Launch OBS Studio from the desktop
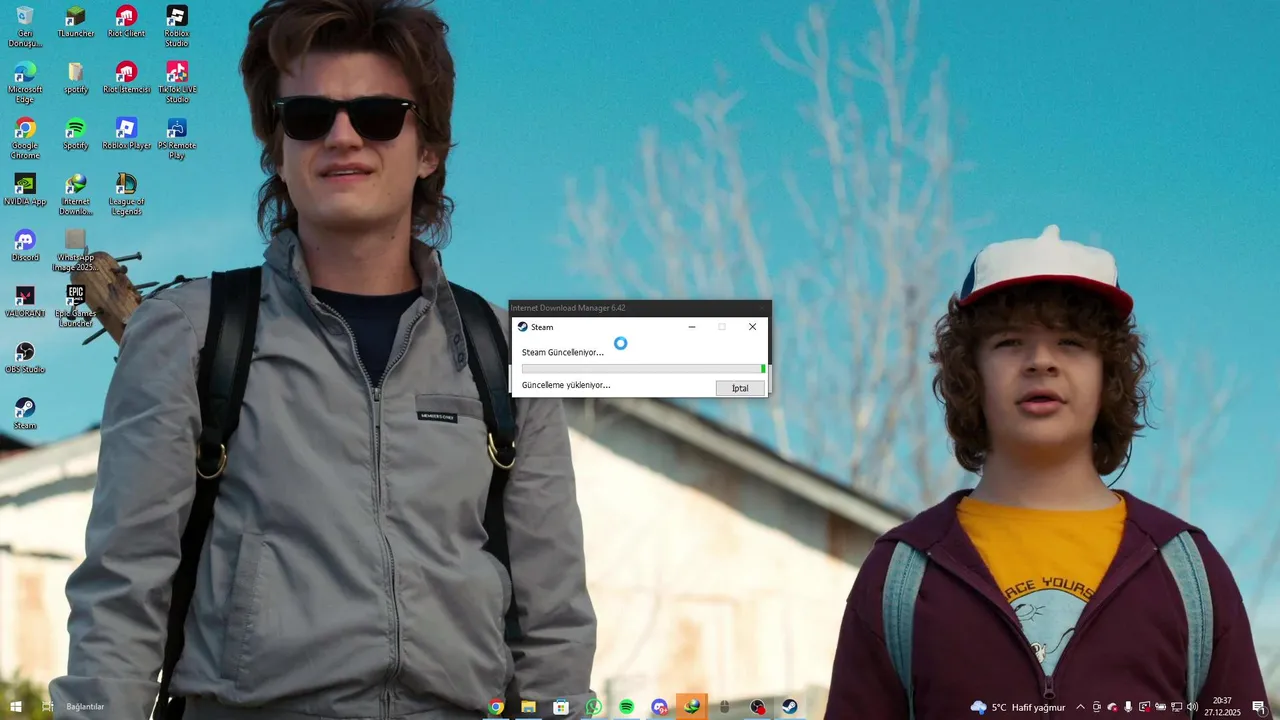This screenshot has height=720, width=1280. point(25,358)
